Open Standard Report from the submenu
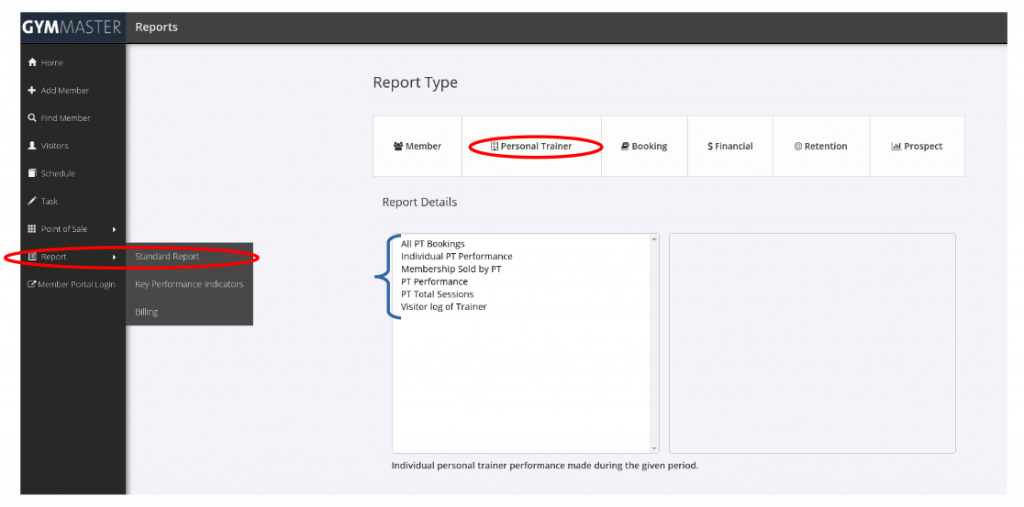This screenshot has height=507, width=1024. 167,257
